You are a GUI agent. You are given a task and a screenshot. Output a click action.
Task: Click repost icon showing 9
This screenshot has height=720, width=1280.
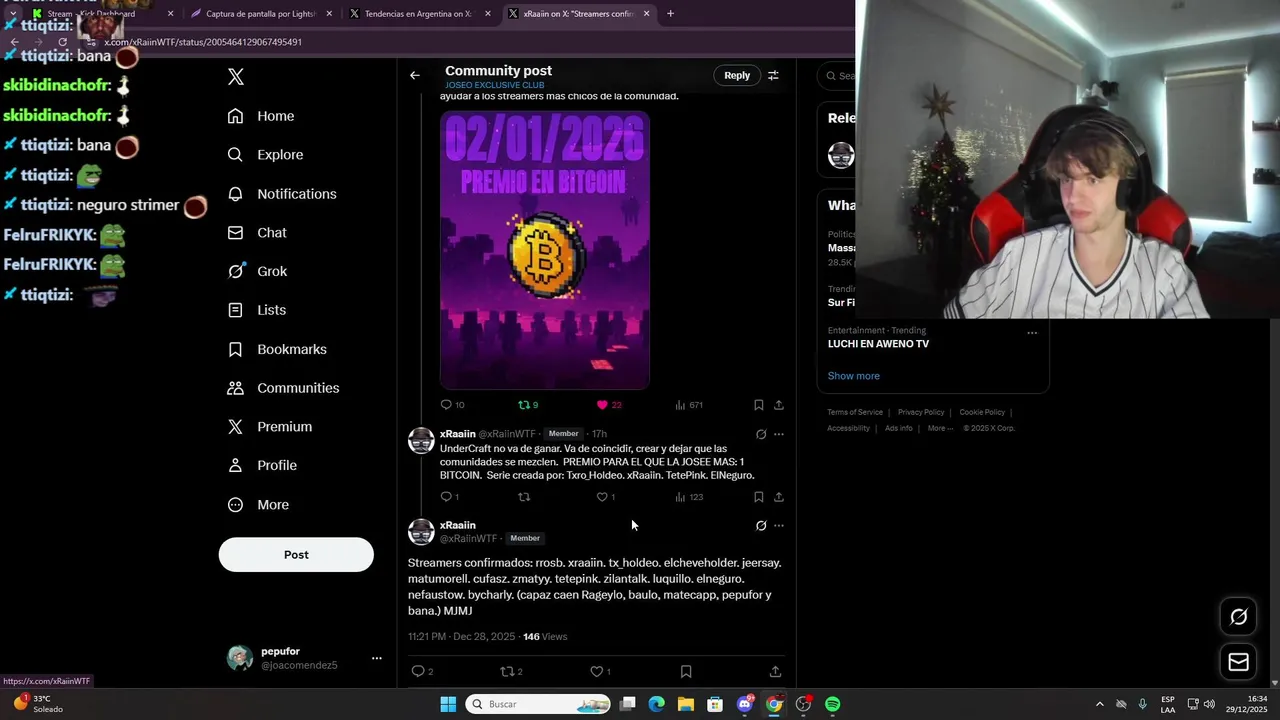point(523,405)
